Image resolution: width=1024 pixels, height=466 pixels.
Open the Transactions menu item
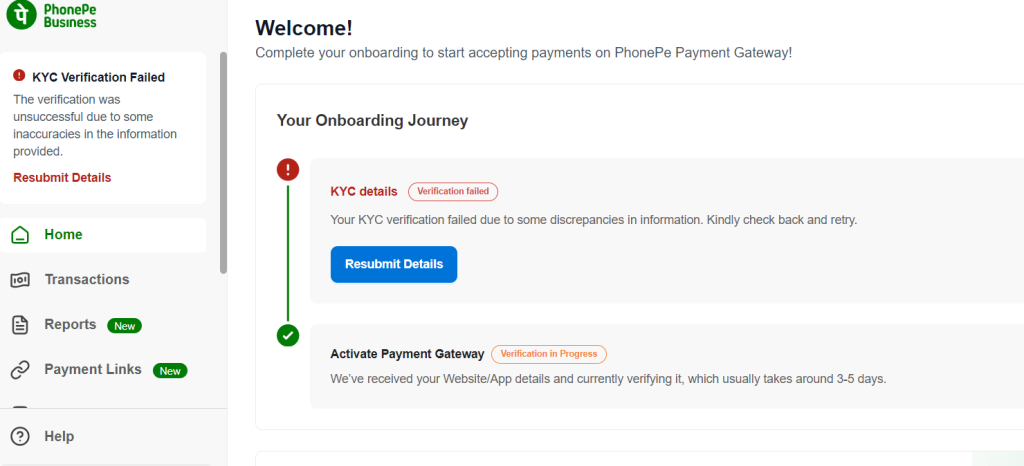coord(87,280)
